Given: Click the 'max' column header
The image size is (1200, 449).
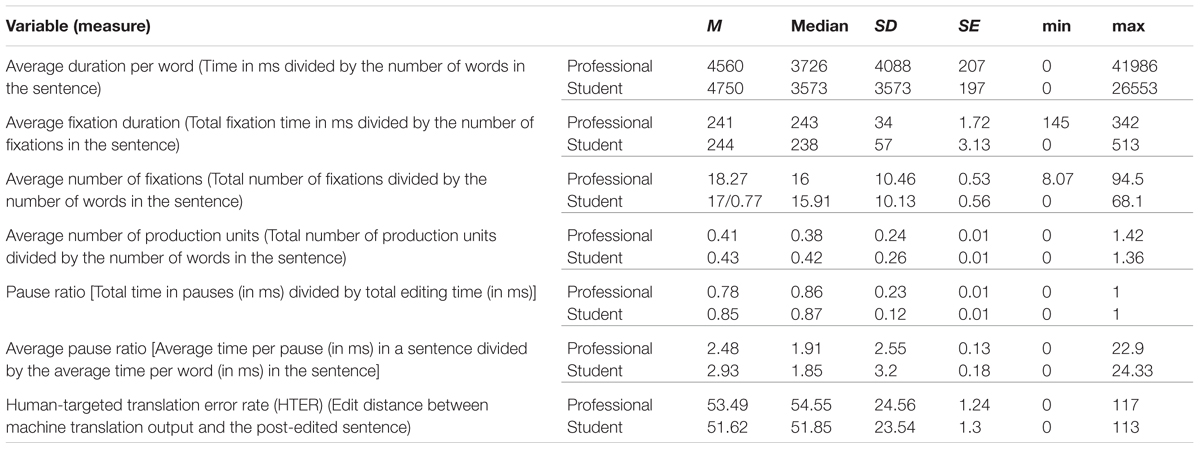Looking at the screenshot, I should (1127, 24).
